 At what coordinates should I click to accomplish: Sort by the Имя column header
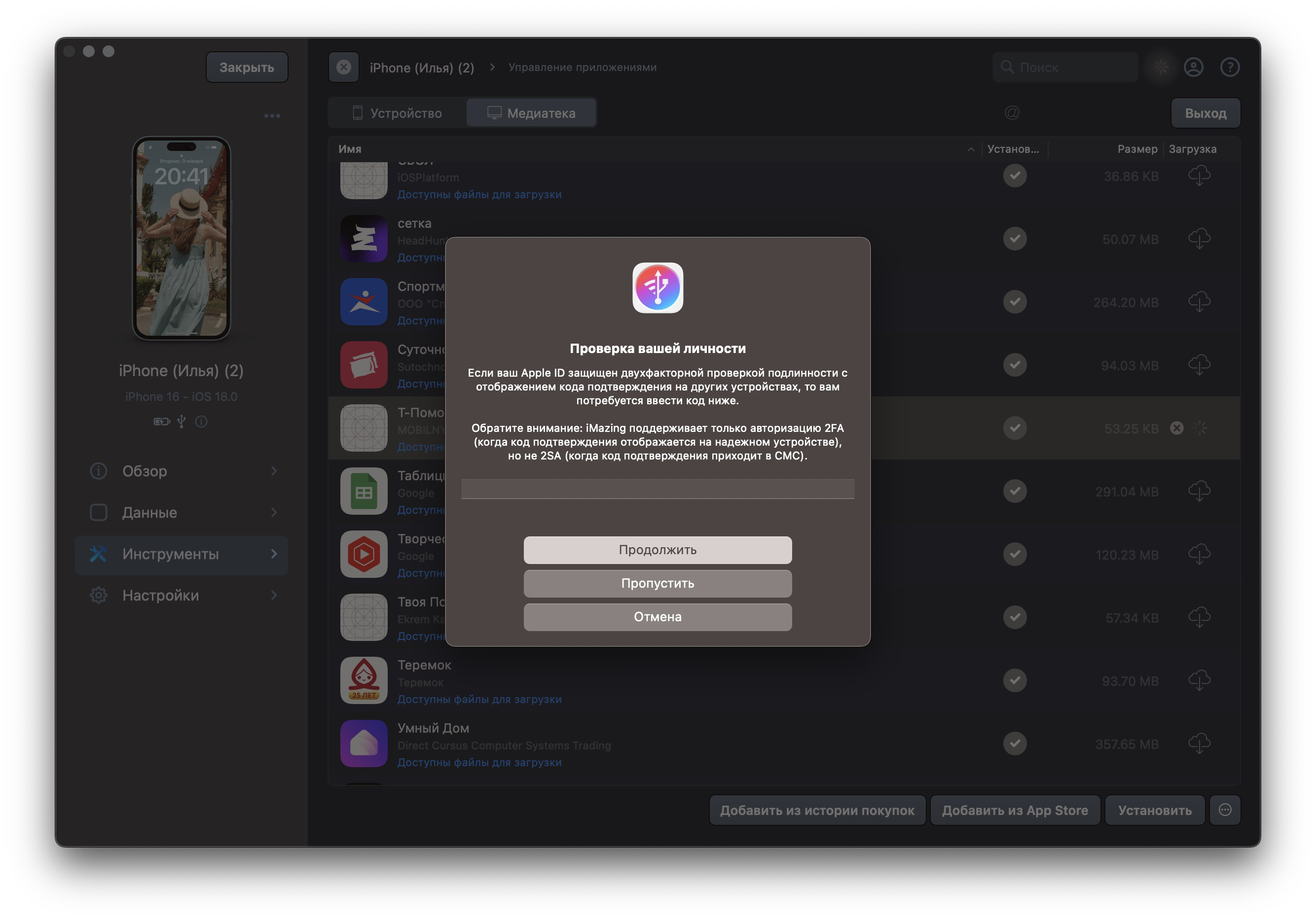350,149
